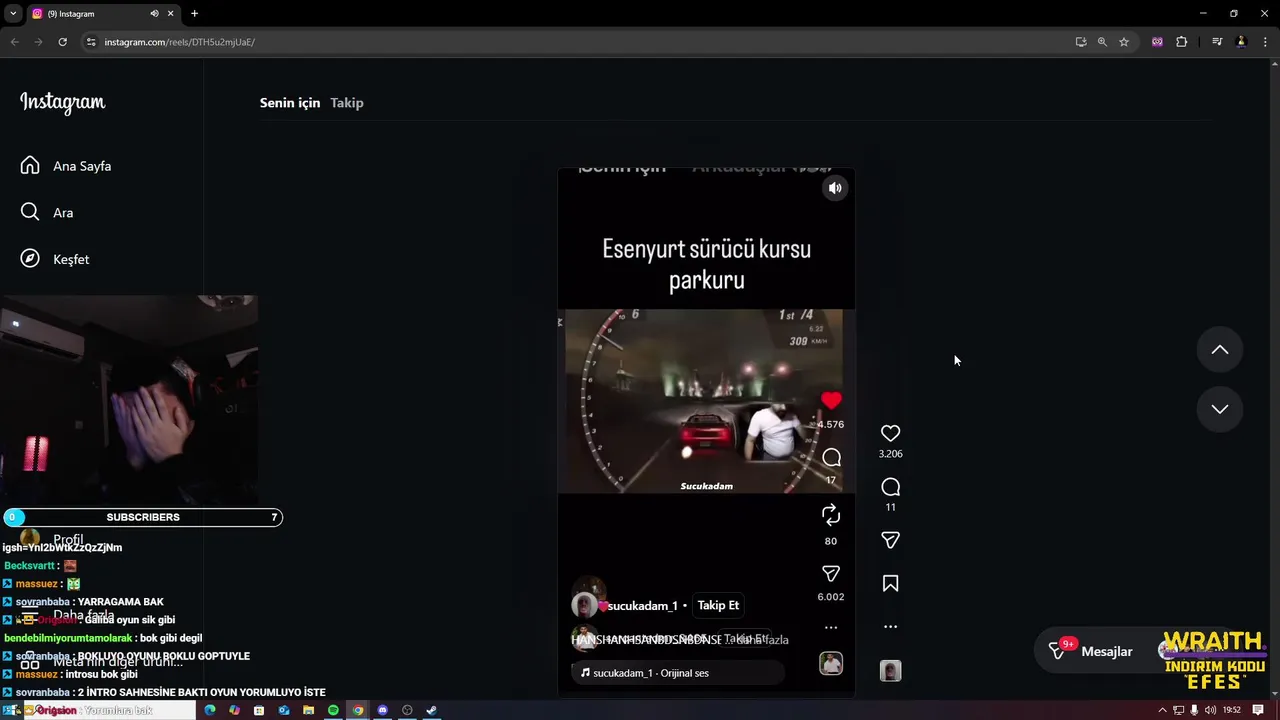Viewport: 1280px width, 720px height.
Task: Like the reel with heart icon above 3.206
Action: click(890, 433)
